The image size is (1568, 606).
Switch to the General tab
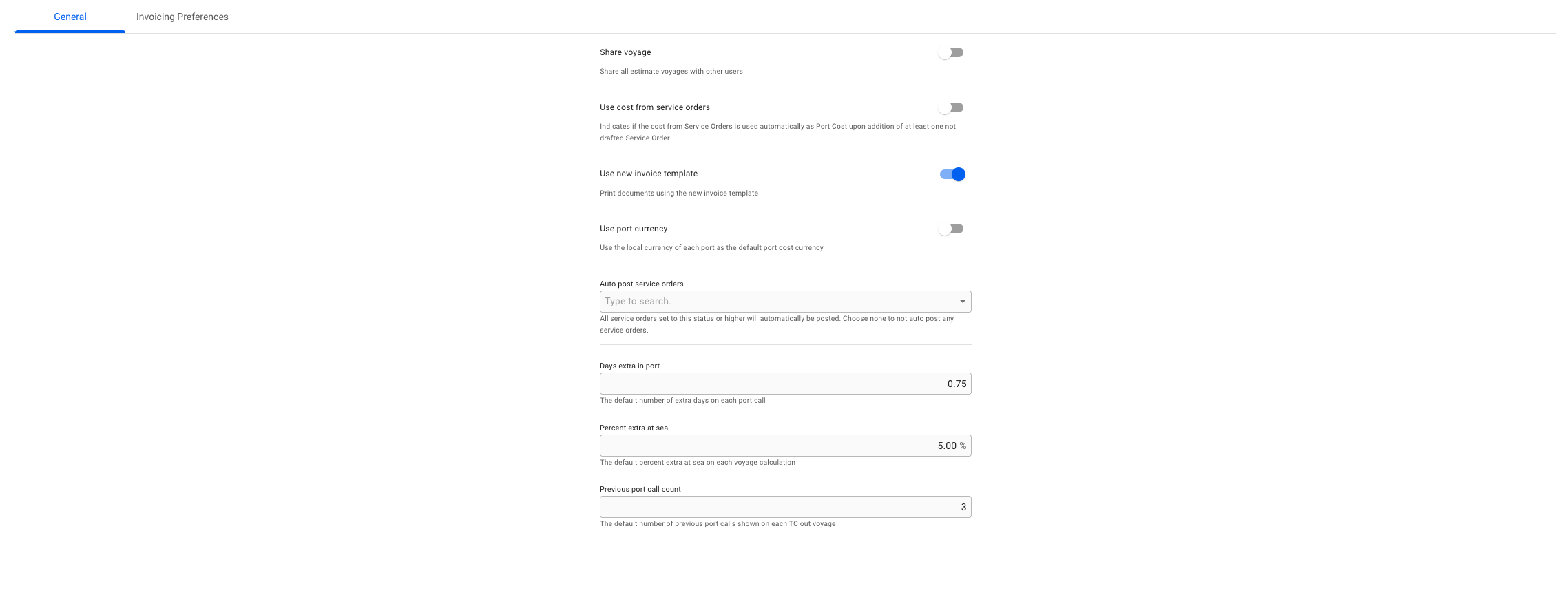(70, 17)
